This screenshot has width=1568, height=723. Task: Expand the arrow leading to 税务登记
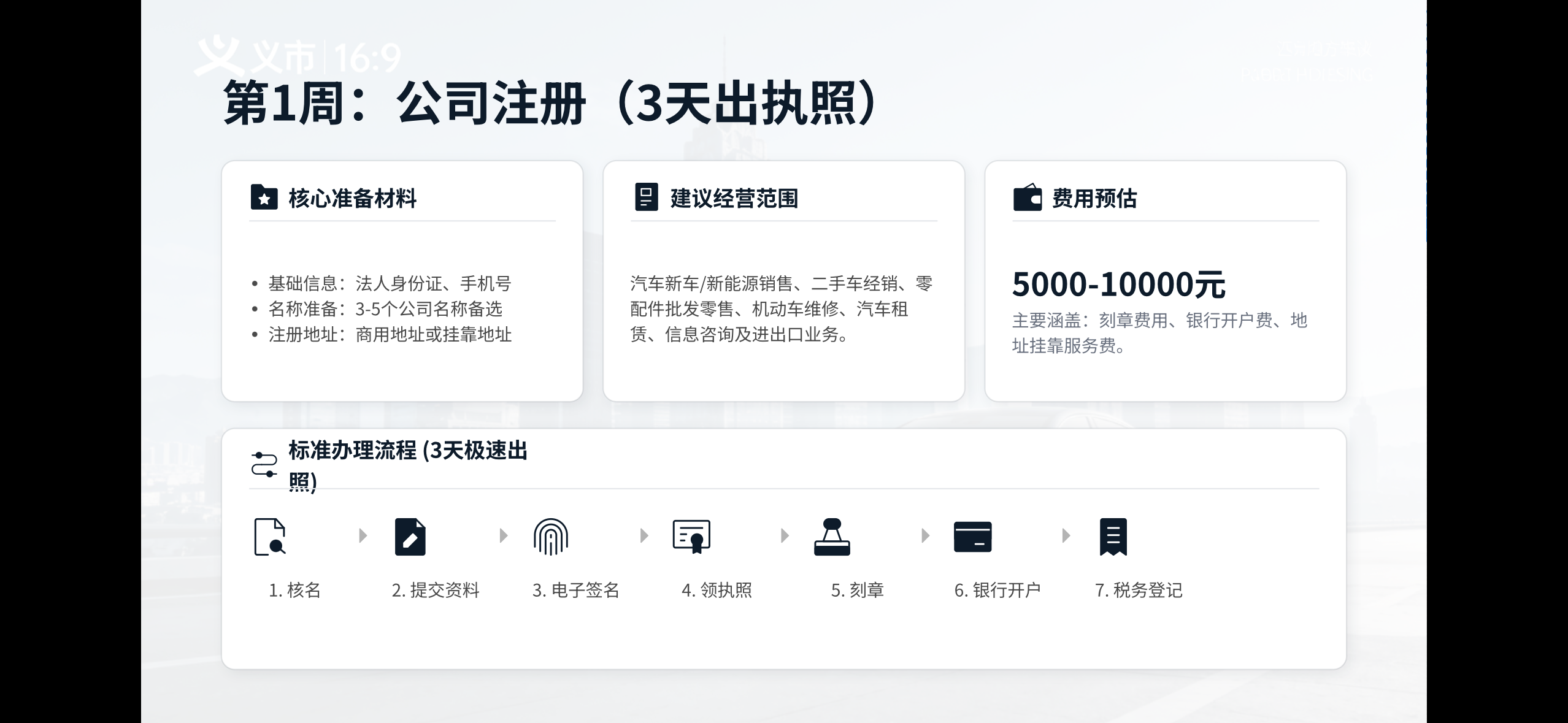[x=1065, y=535]
